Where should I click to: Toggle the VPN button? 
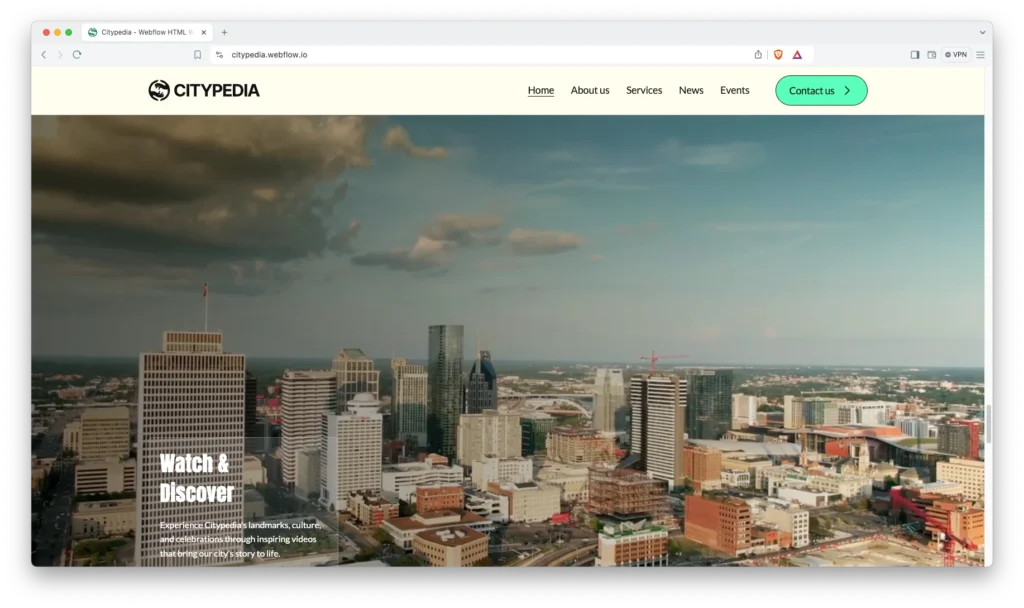956,55
